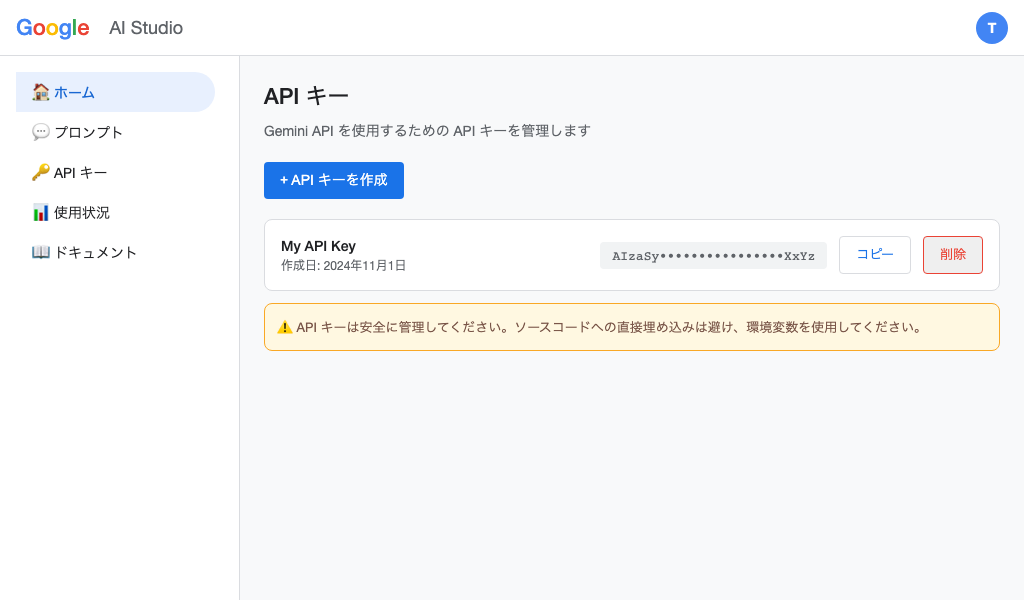Click the speech bubble icon beside プロンプト
This screenshot has width=1024, height=600.
40,131
